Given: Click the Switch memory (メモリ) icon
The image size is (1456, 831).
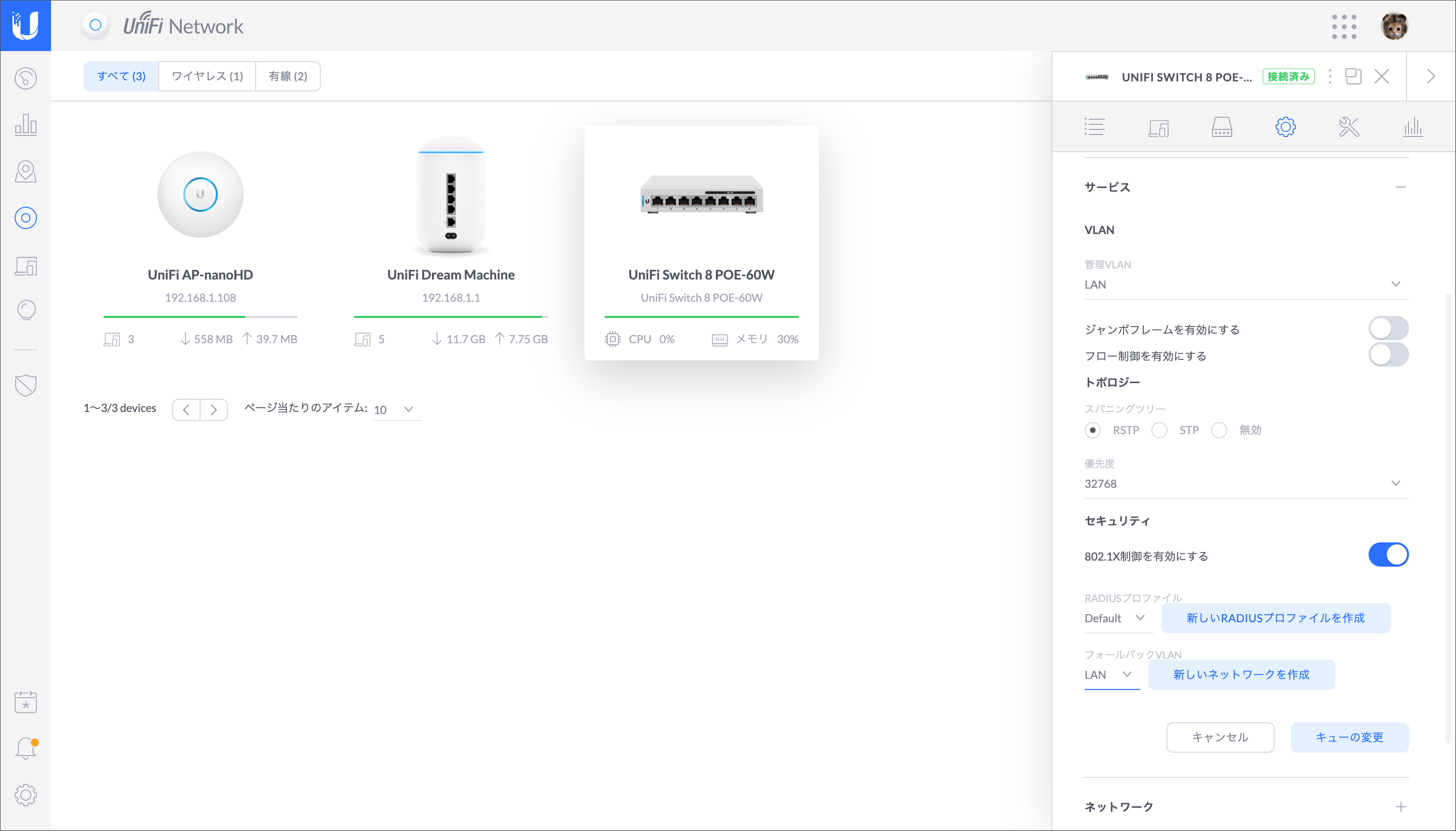Looking at the screenshot, I should click(720, 340).
